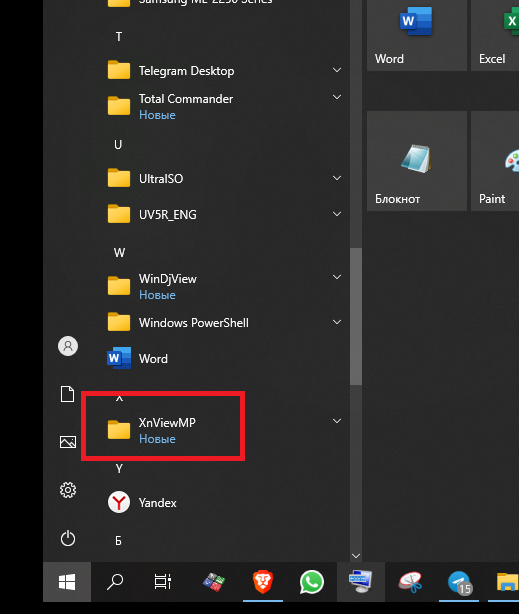The width and height of the screenshot is (519, 614).
Task: Click the letter T section header
Action: pos(119,37)
